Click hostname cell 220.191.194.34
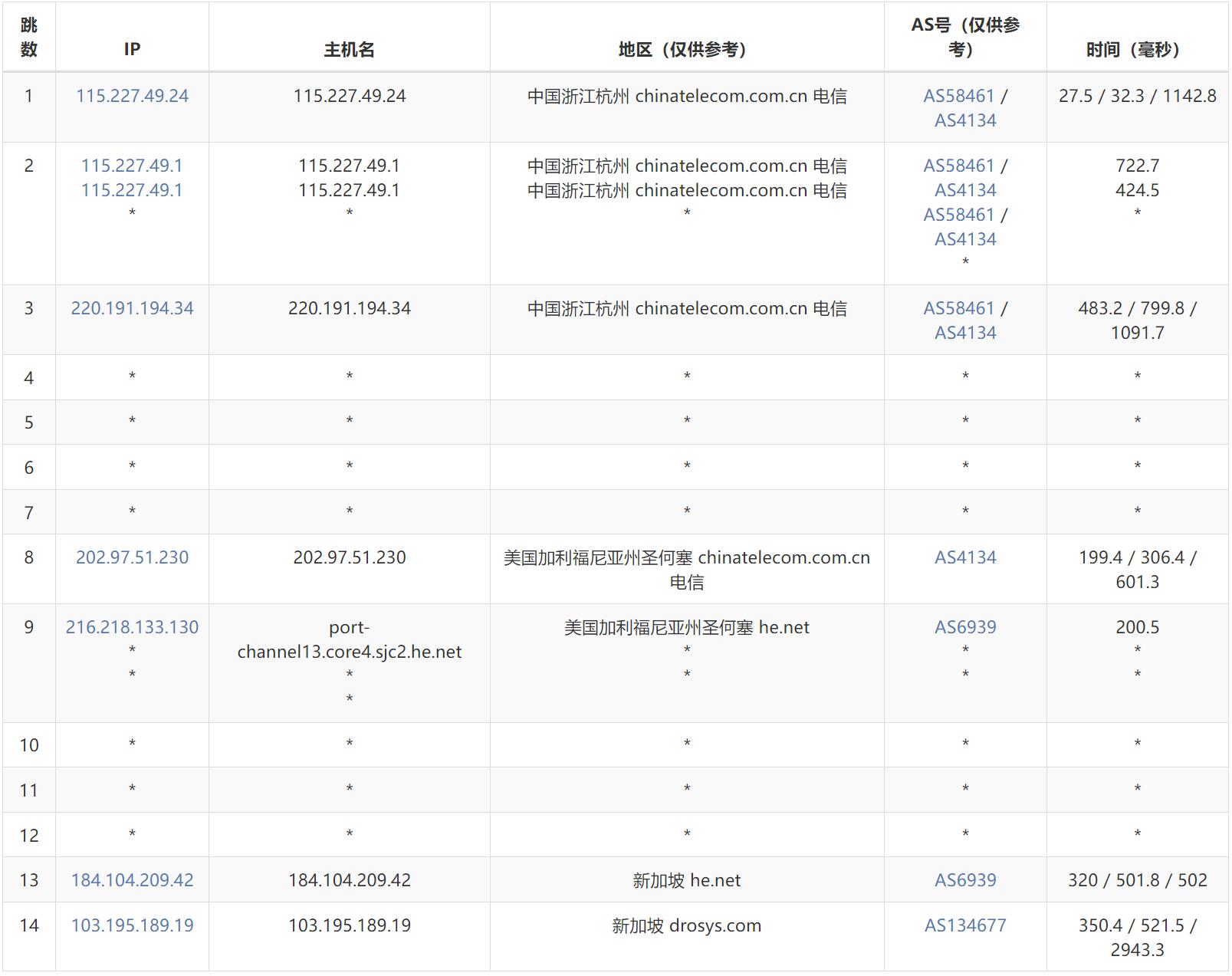This screenshot has height=976, width=1232. pyautogui.click(x=349, y=308)
